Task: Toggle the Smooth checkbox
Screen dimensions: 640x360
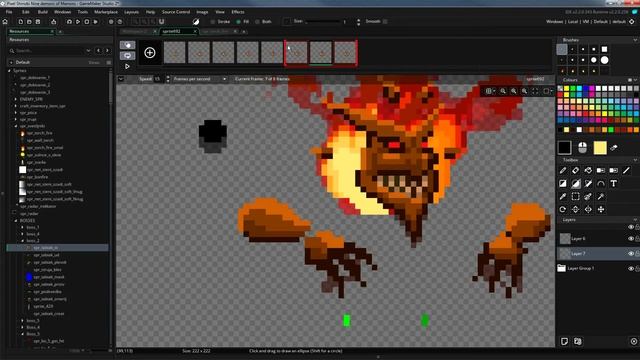Action: tap(385, 21)
